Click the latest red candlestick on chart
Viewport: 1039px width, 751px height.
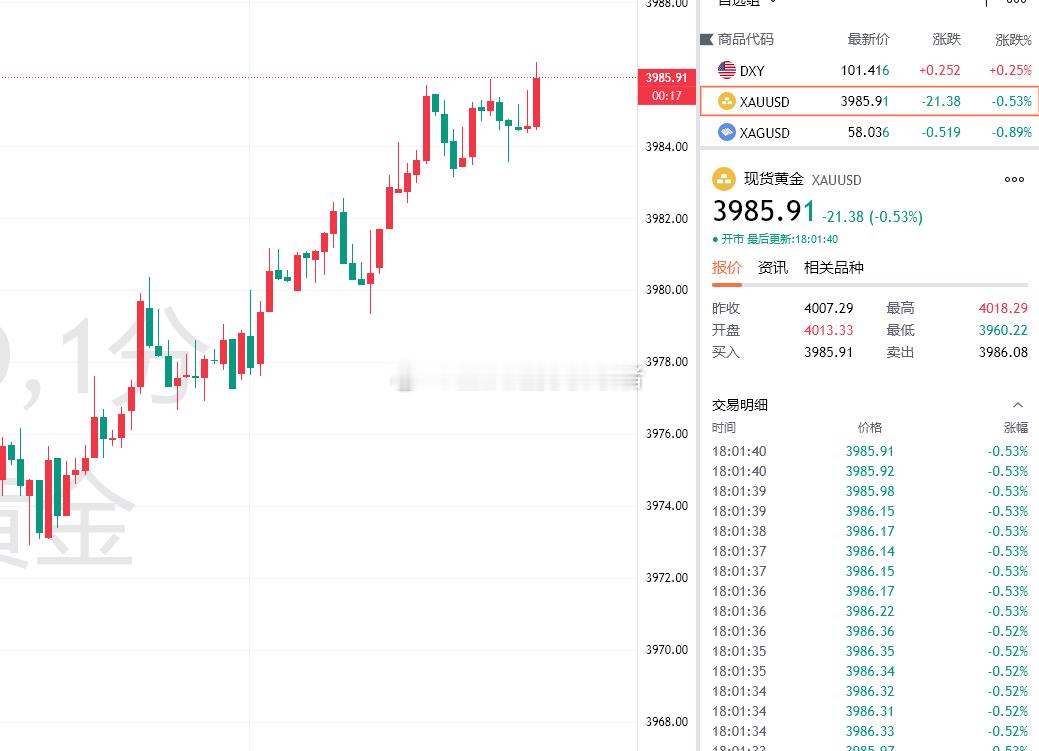point(536,101)
